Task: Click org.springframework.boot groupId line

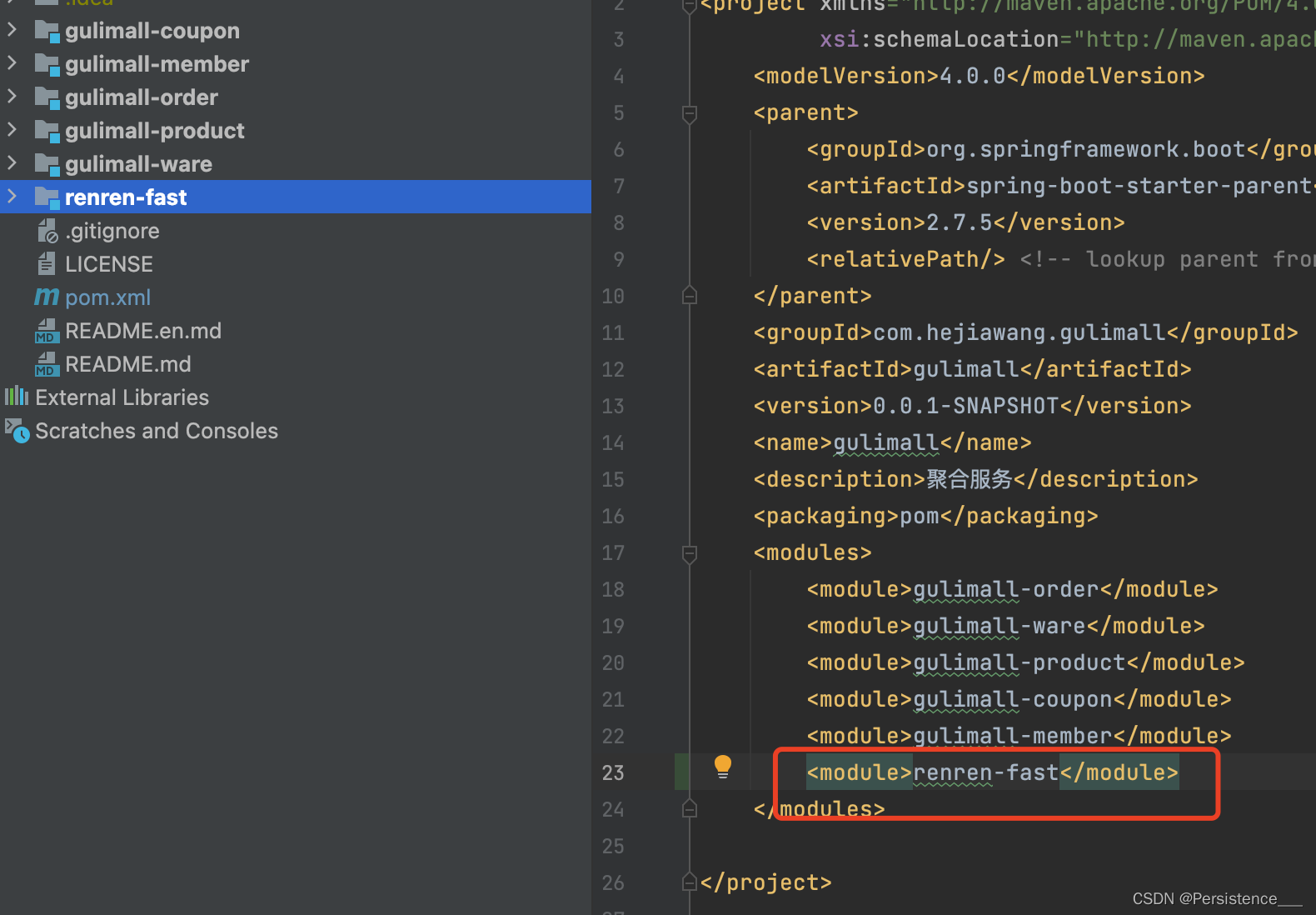Action: pyautogui.click(x=1061, y=149)
